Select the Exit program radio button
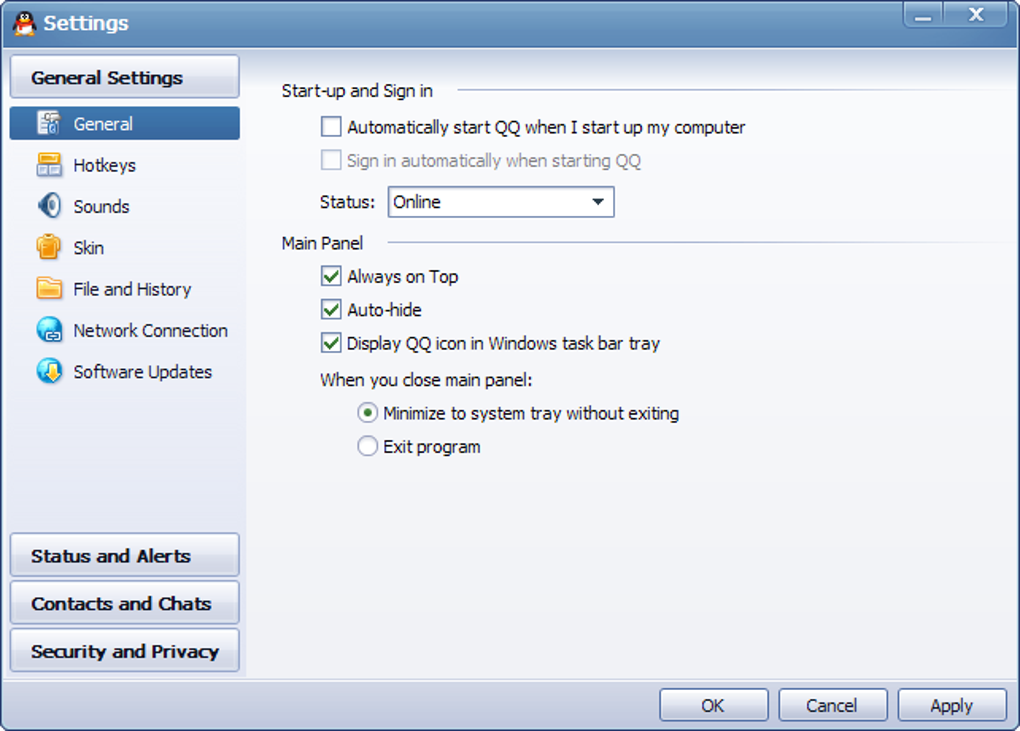 (x=368, y=447)
